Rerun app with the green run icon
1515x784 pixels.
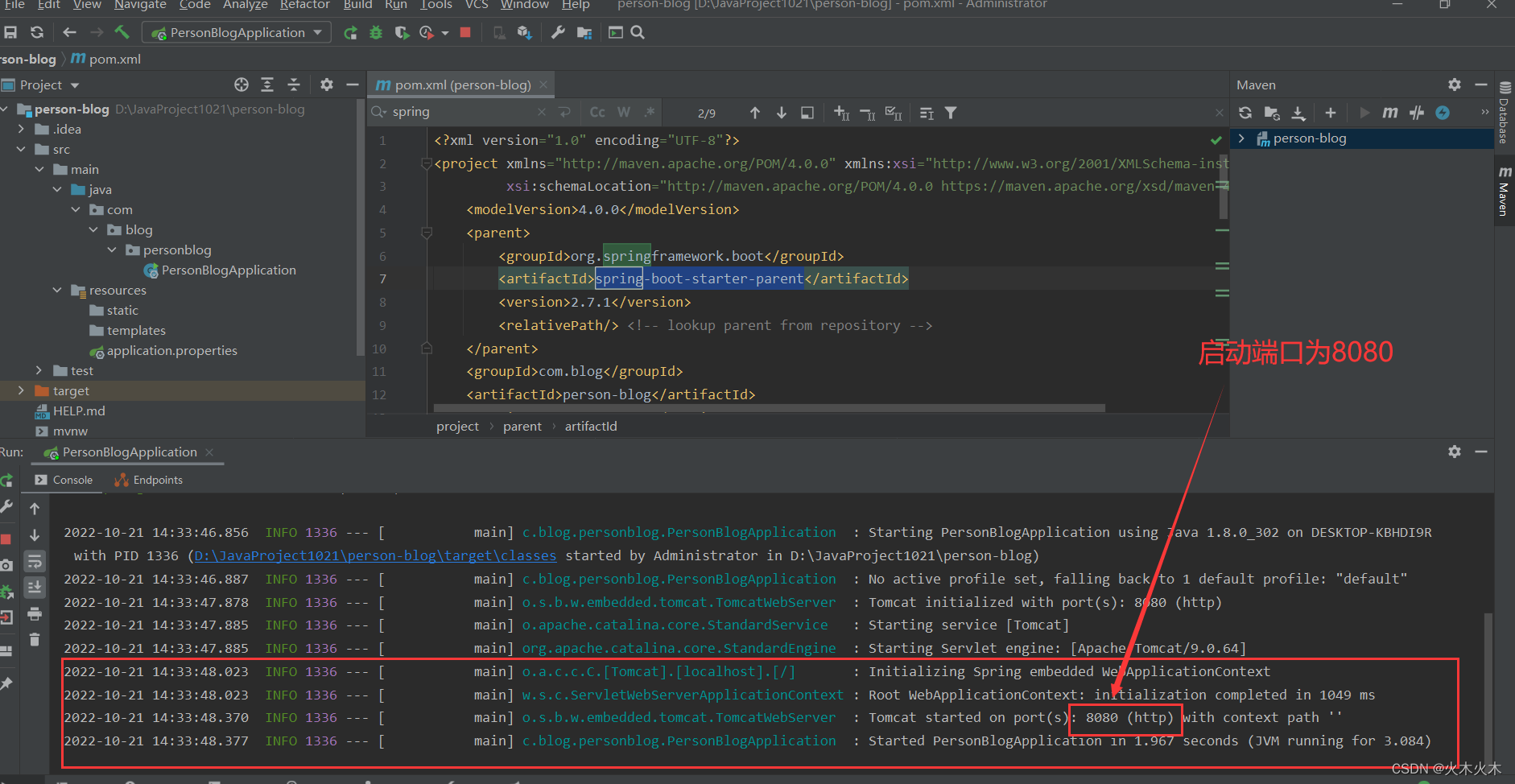click(350, 32)
